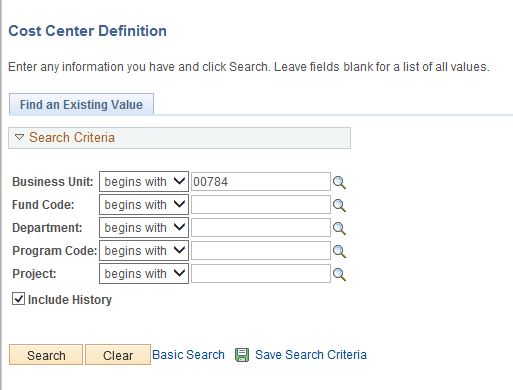This screenshot has height=390, width=513.
Task: Open the Program Code operator dropdown
Action: pos(144,250)
